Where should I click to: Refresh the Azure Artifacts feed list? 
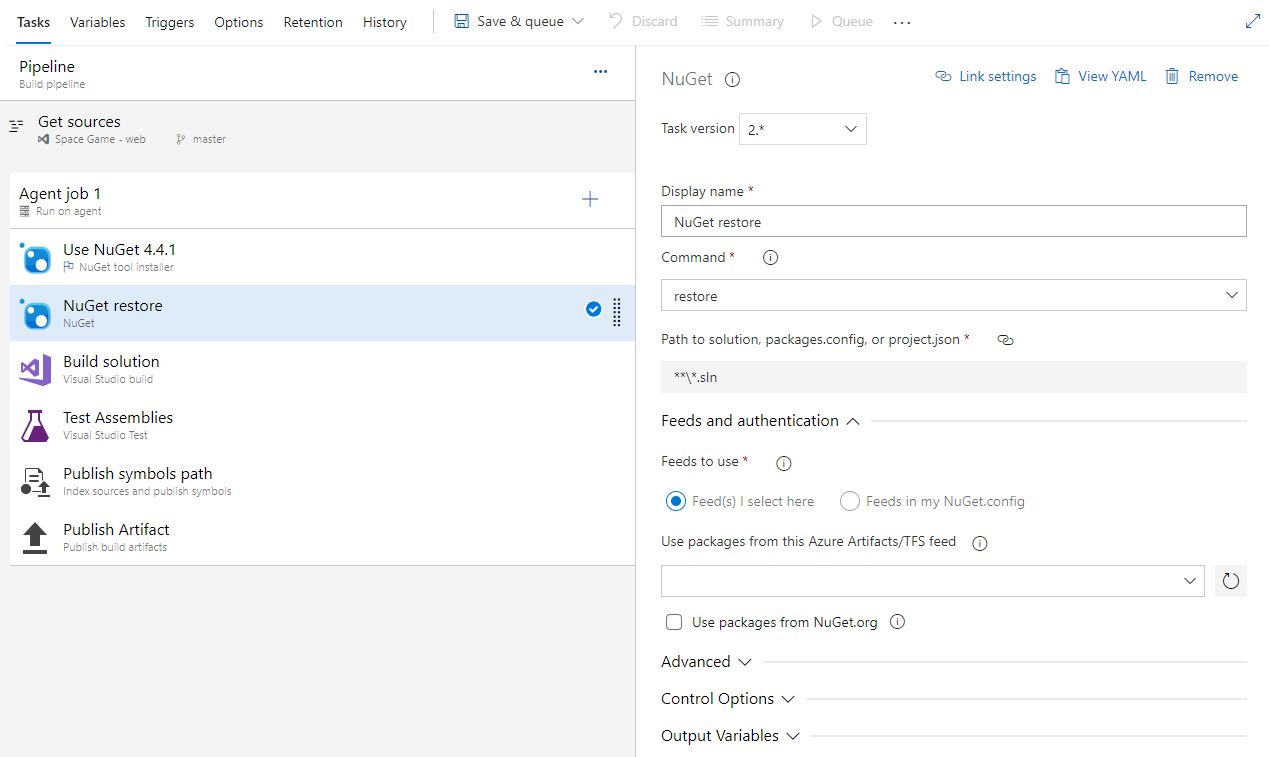pos(1231,581)
